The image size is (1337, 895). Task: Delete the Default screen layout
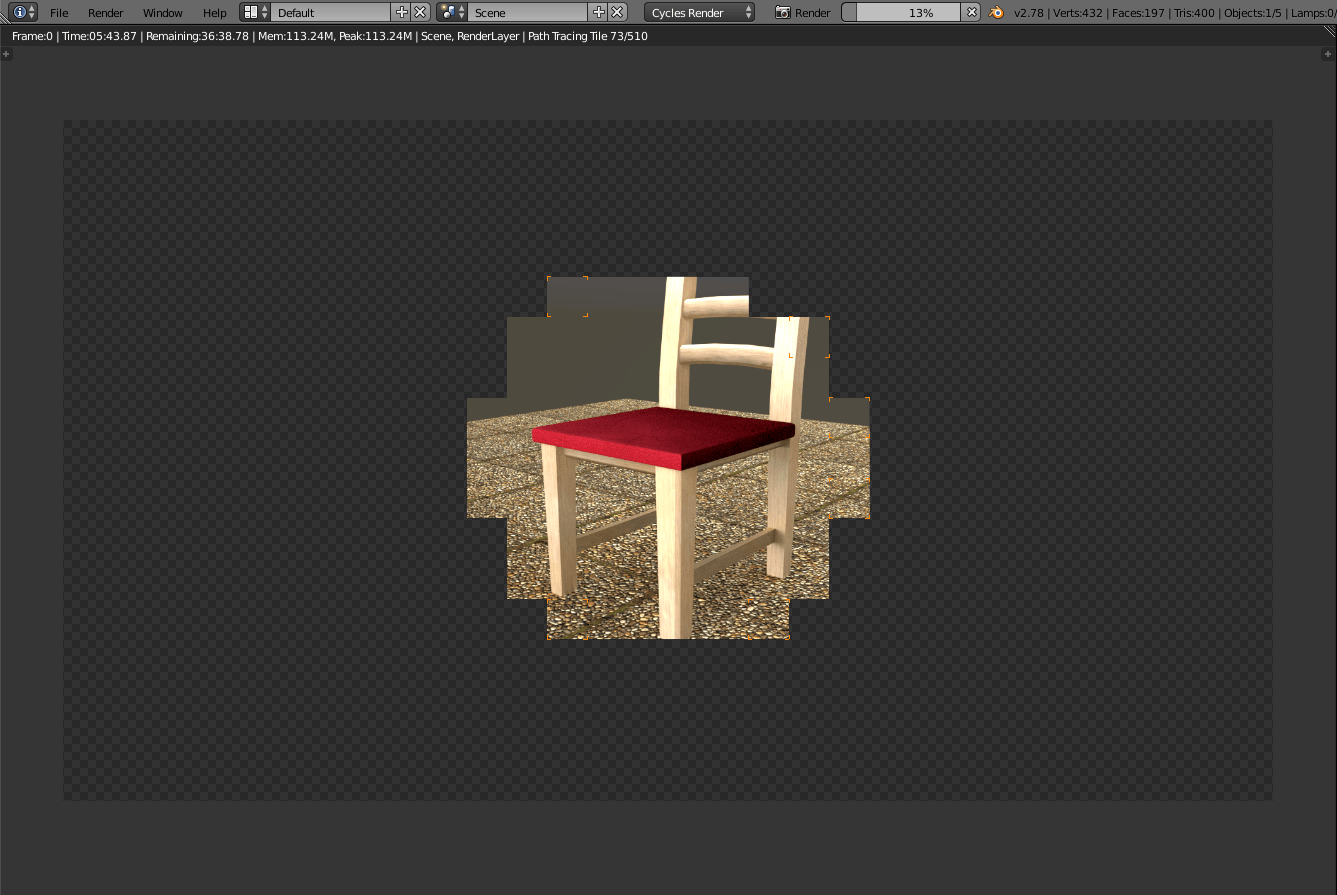coord(420,13)
